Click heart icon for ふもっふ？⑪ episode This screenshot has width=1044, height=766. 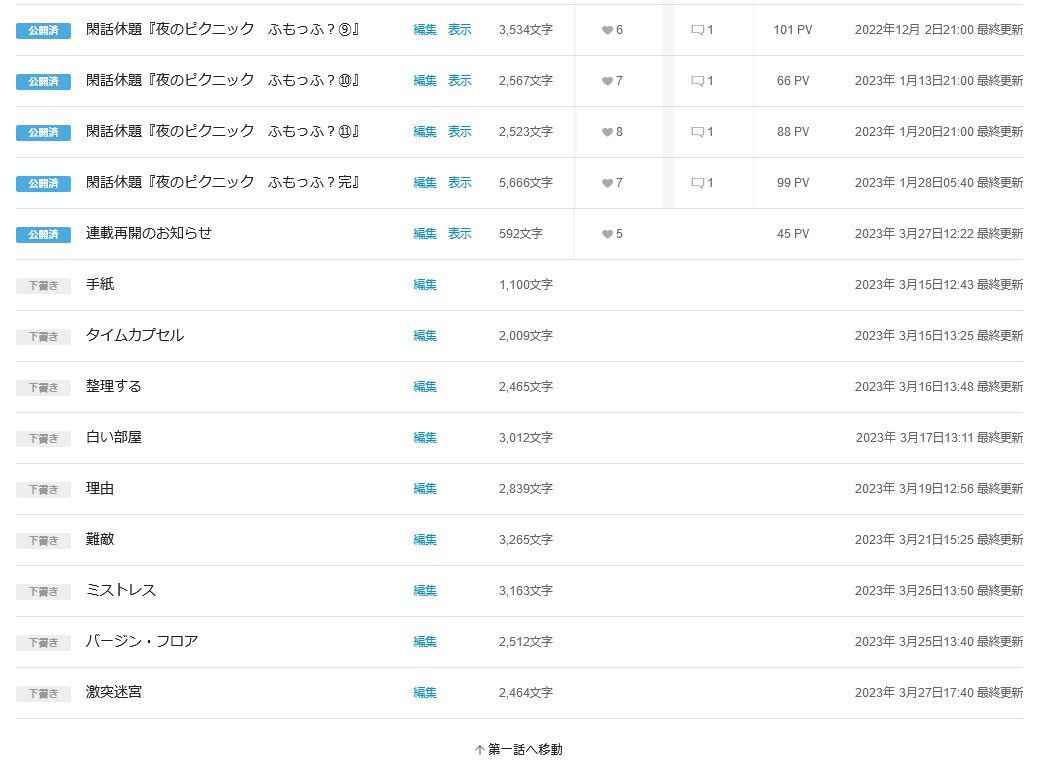607,132
